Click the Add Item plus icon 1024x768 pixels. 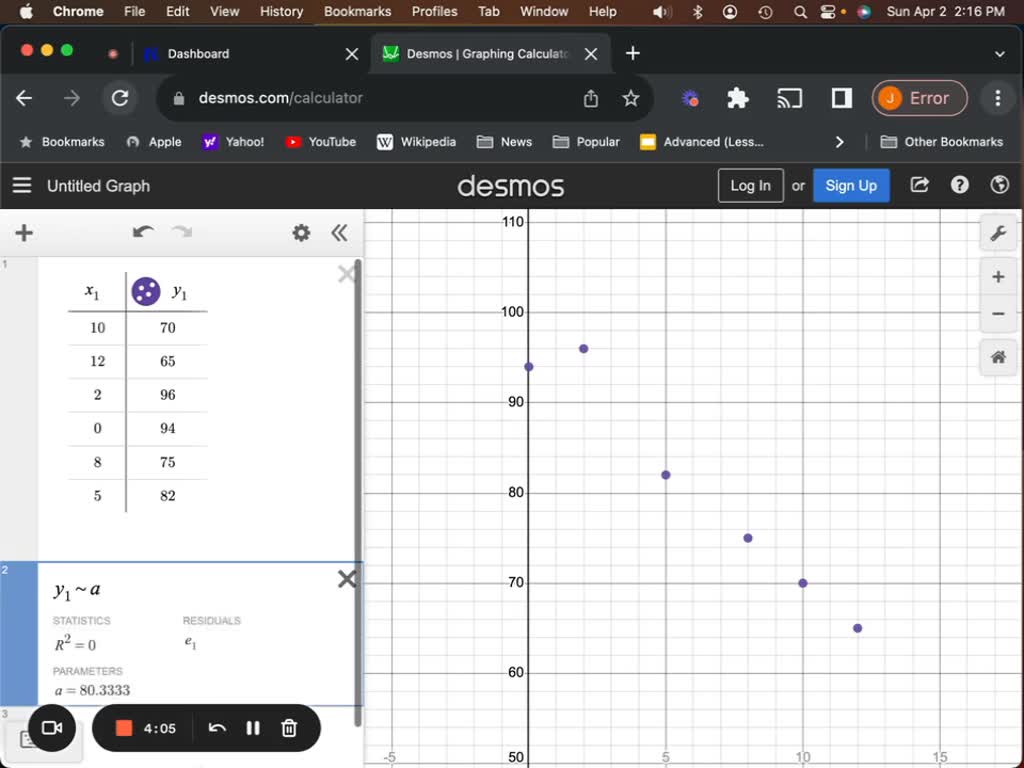click(x=24, y=233)
